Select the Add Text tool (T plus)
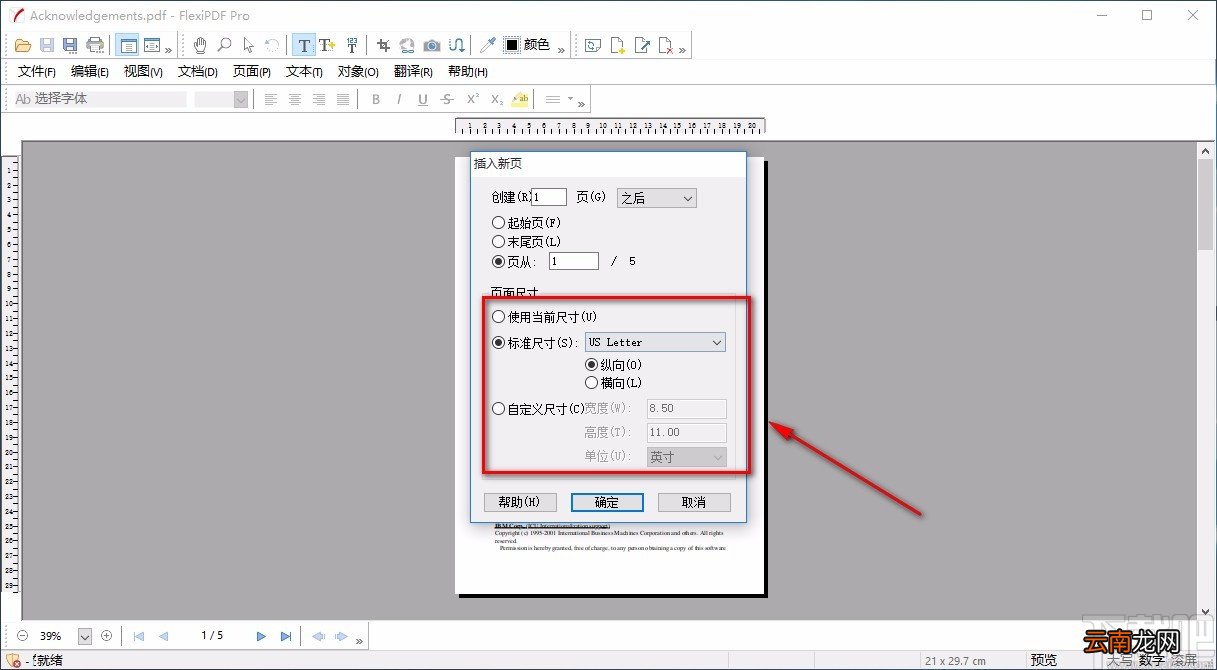 point(327,45)
